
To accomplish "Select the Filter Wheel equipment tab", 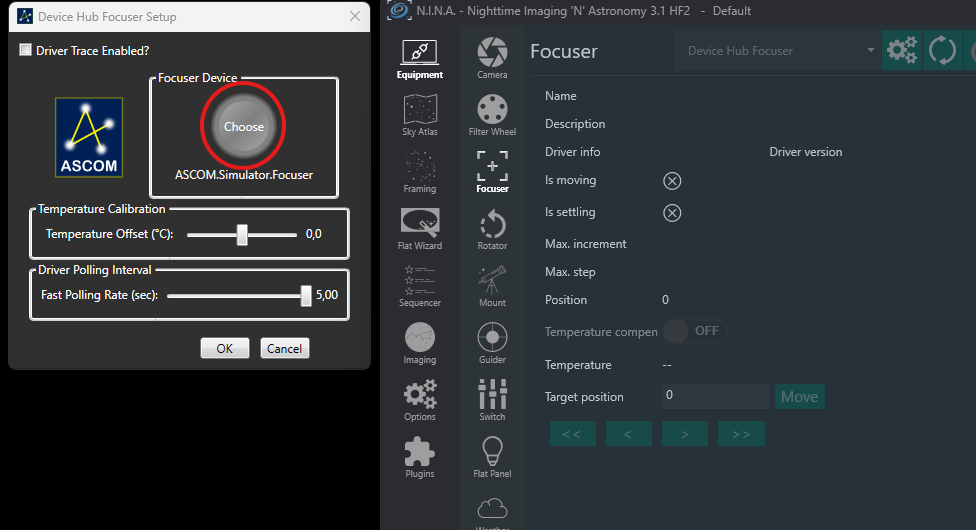I will coord(492,115).
